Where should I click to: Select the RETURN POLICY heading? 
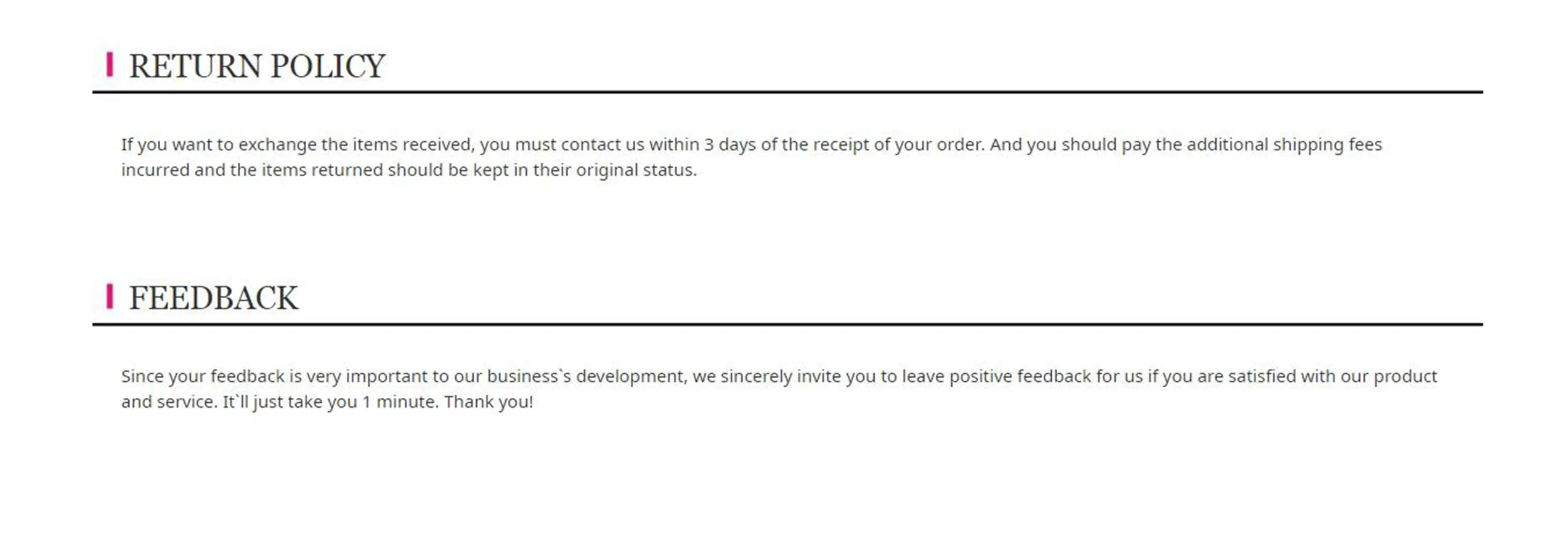[256, 66]
